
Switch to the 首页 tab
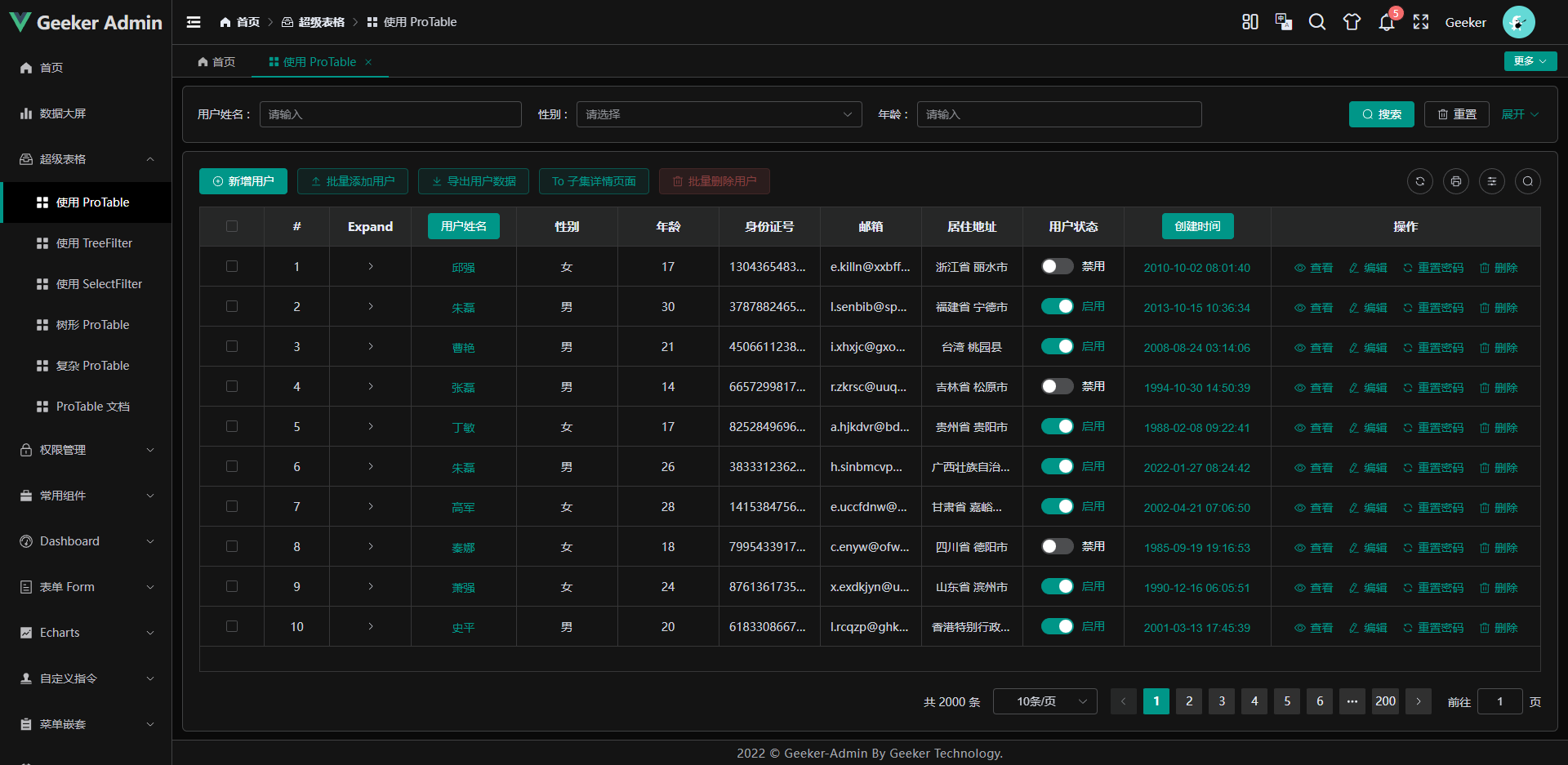[216, 61]
